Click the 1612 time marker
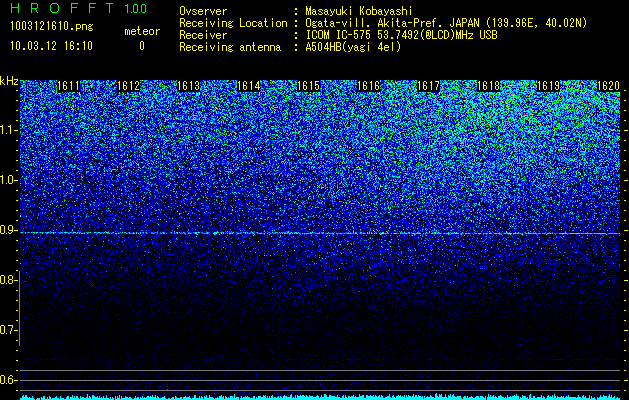 (x=128, y=86)
